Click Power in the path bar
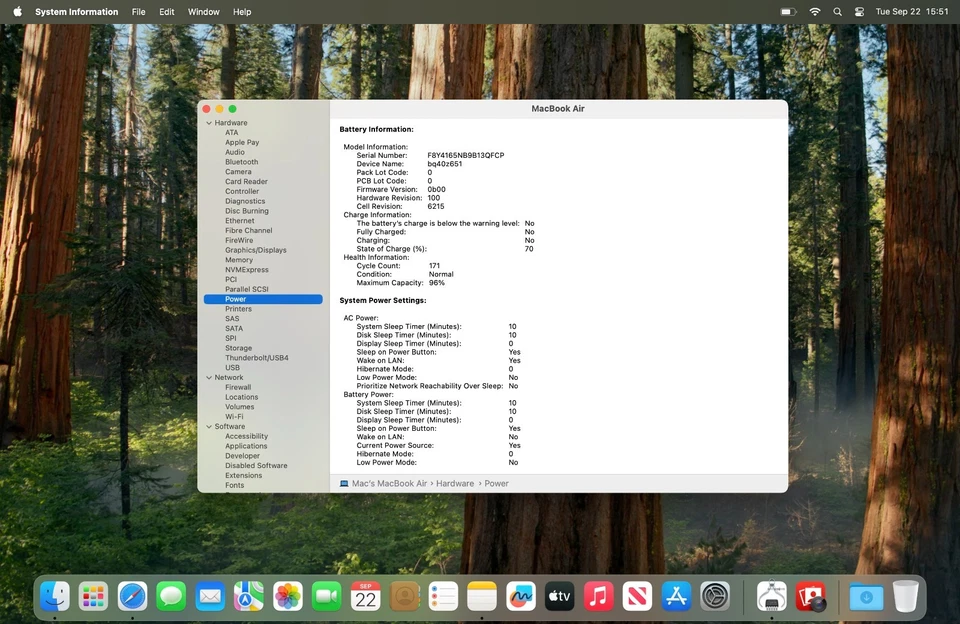 tap(497, 484)
